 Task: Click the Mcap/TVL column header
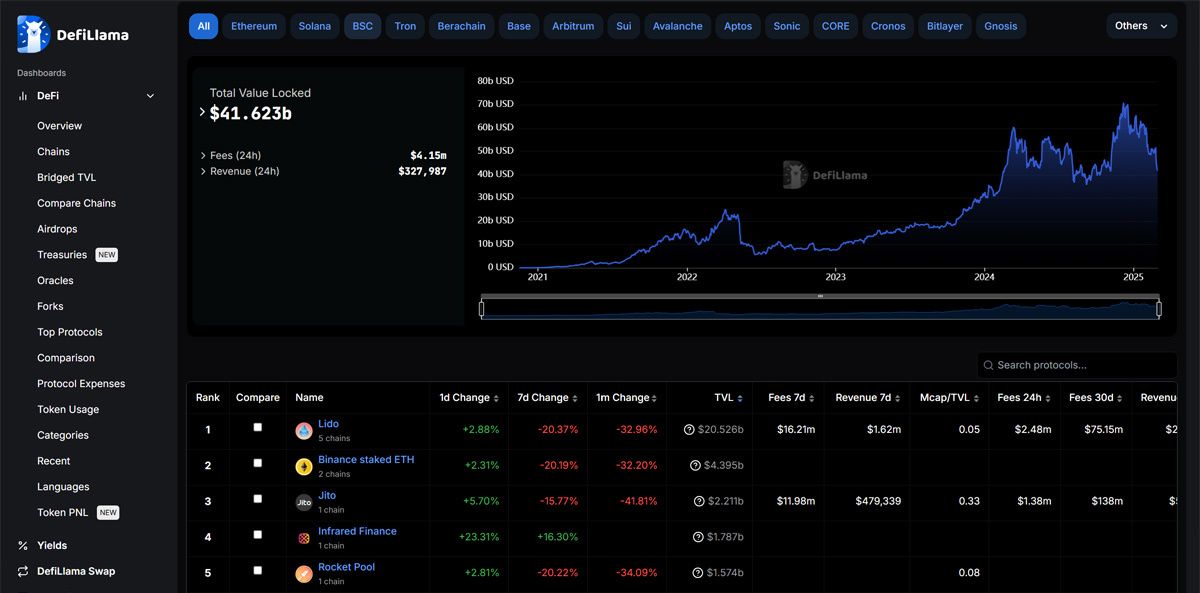[x=944, y=398]
